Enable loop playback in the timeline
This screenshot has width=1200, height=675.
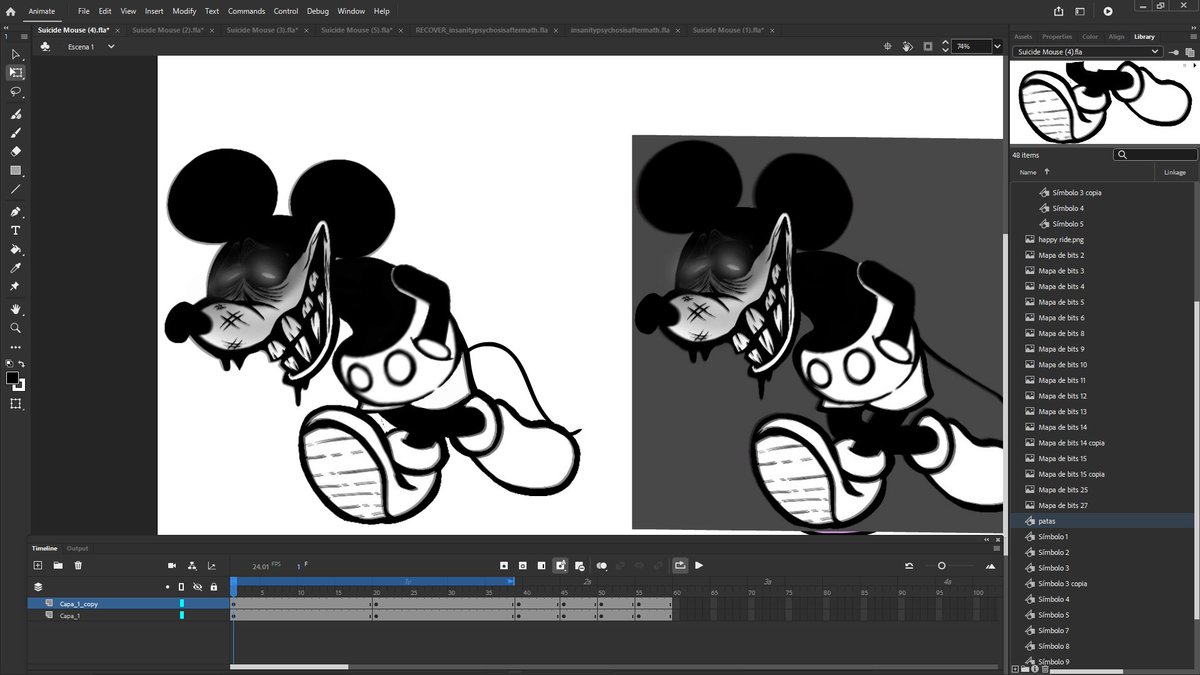[682, 565]
